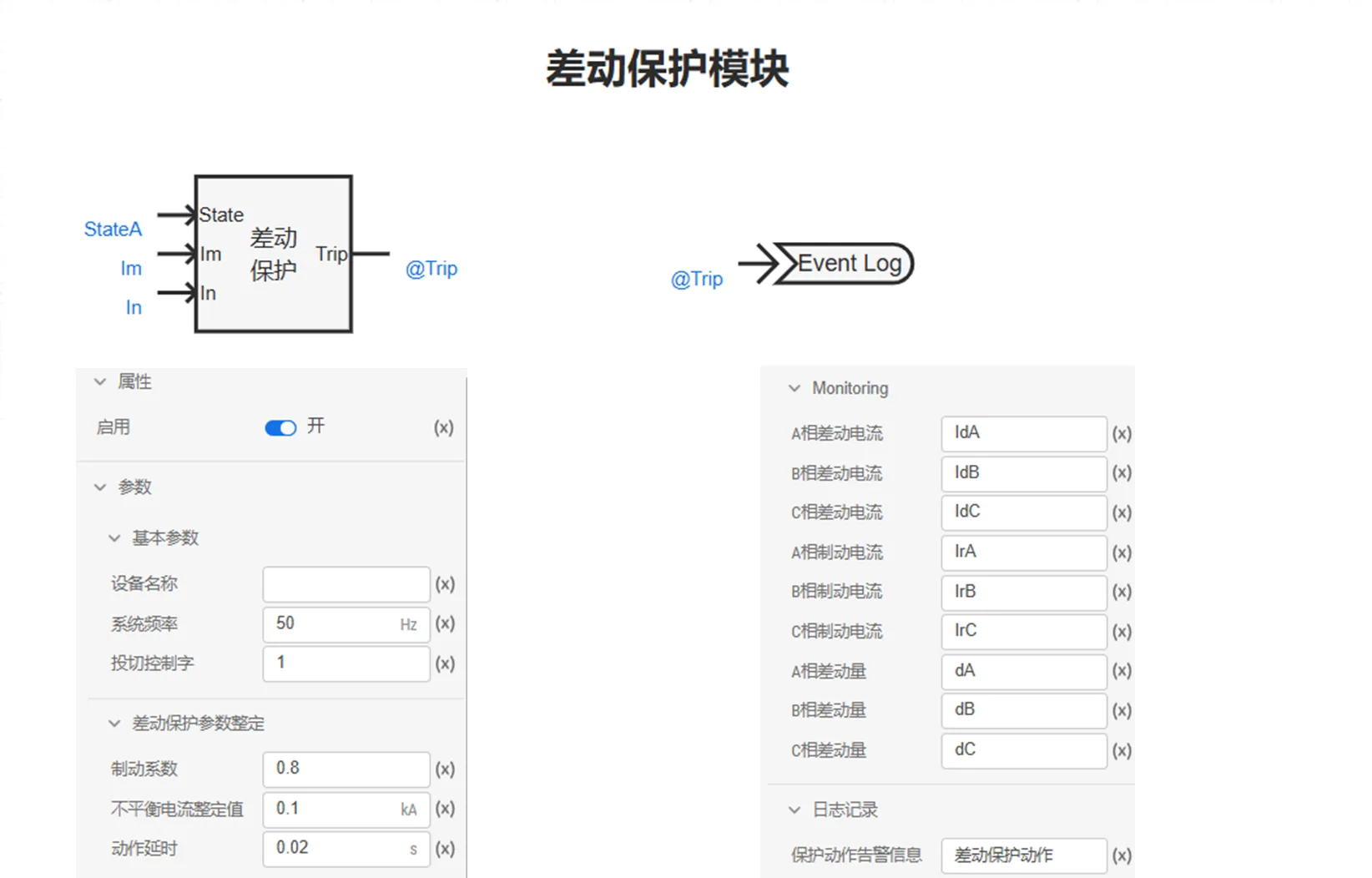Collapse the 日志记录 section

click(794, 810)
